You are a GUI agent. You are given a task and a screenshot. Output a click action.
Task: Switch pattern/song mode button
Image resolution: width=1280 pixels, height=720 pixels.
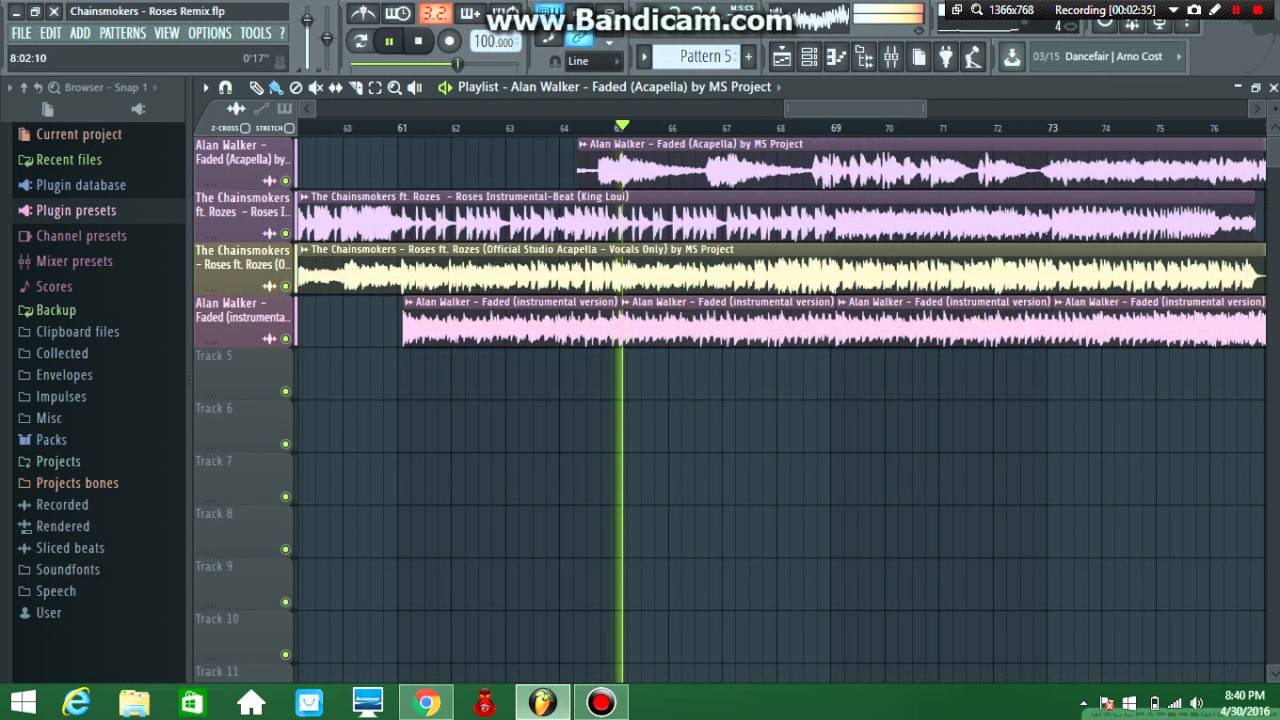coord(360,41)
